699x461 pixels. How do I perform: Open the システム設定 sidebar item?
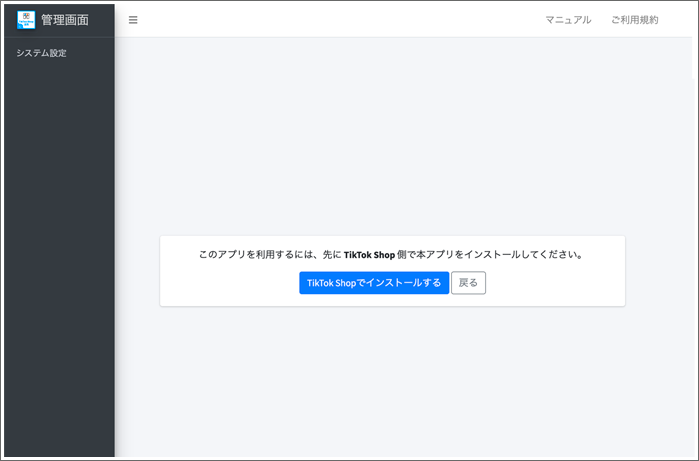[41, 53]
